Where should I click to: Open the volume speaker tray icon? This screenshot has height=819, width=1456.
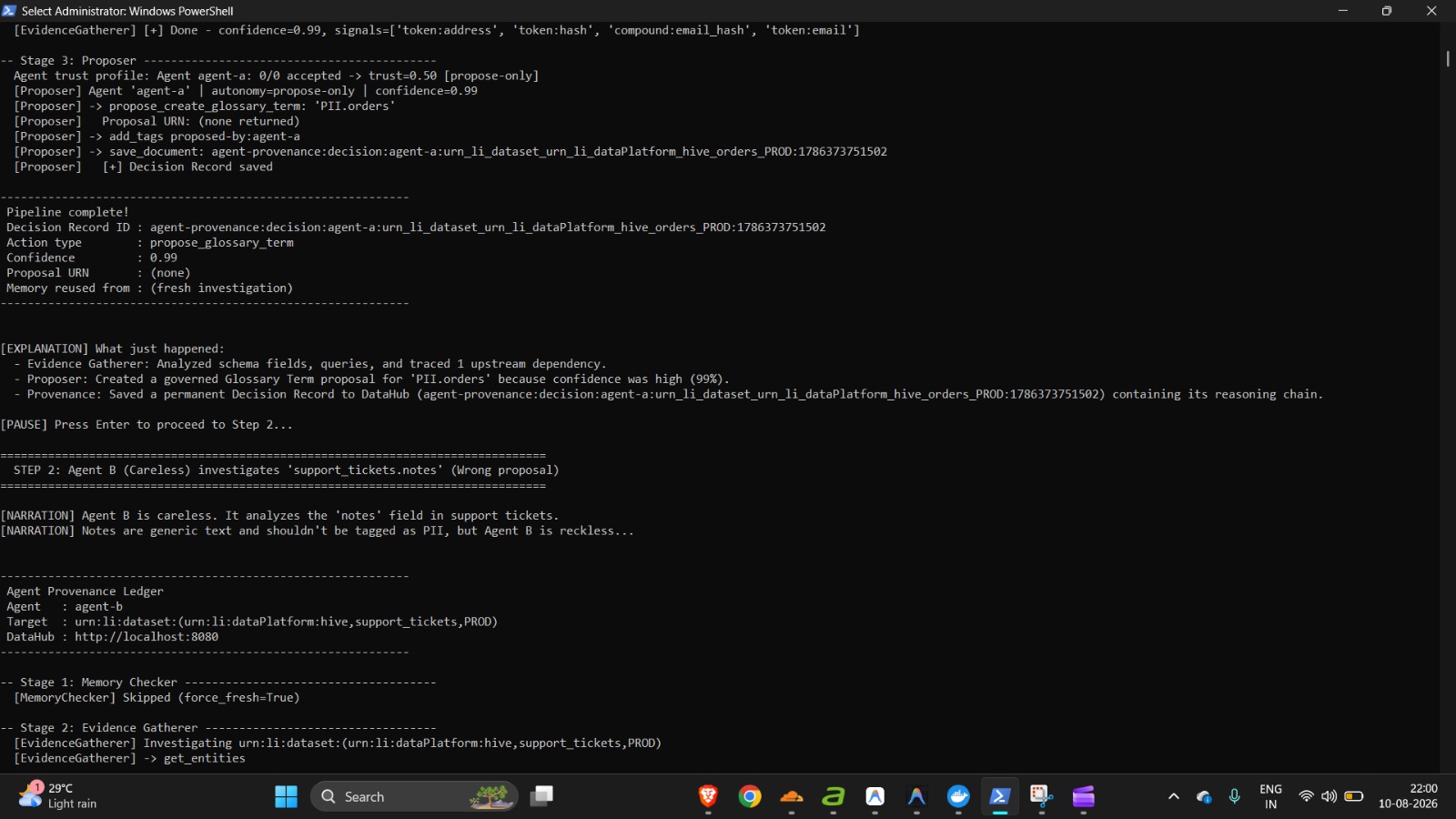[x=1330, y=796]
